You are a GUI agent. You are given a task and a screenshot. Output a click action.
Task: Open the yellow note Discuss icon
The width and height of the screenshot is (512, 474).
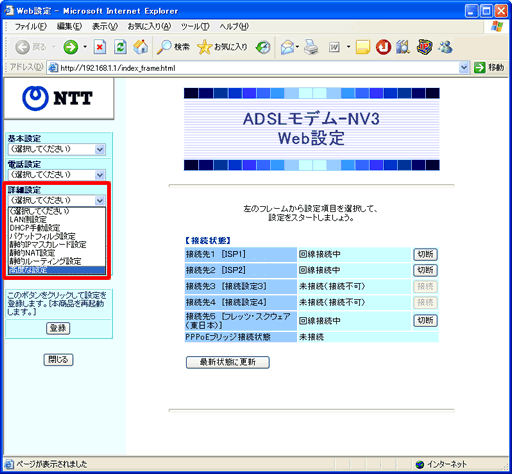tap(363, 47)
